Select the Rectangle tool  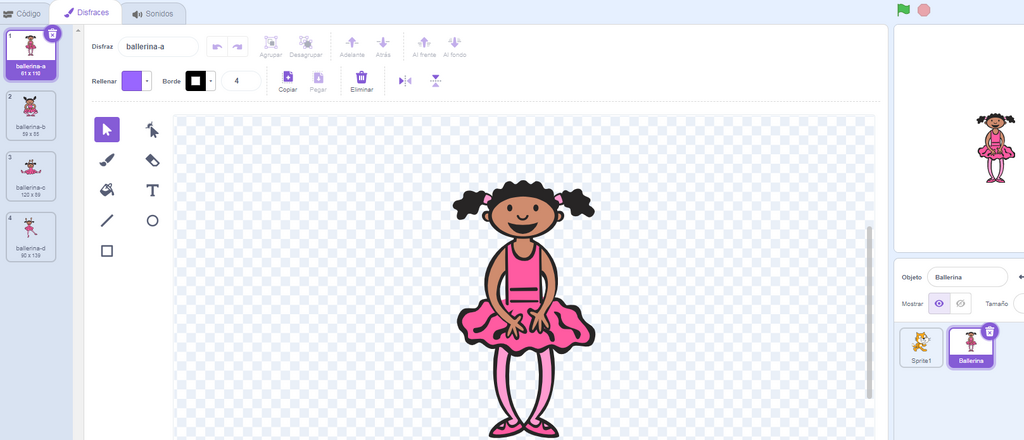click(x=107, y=251)
